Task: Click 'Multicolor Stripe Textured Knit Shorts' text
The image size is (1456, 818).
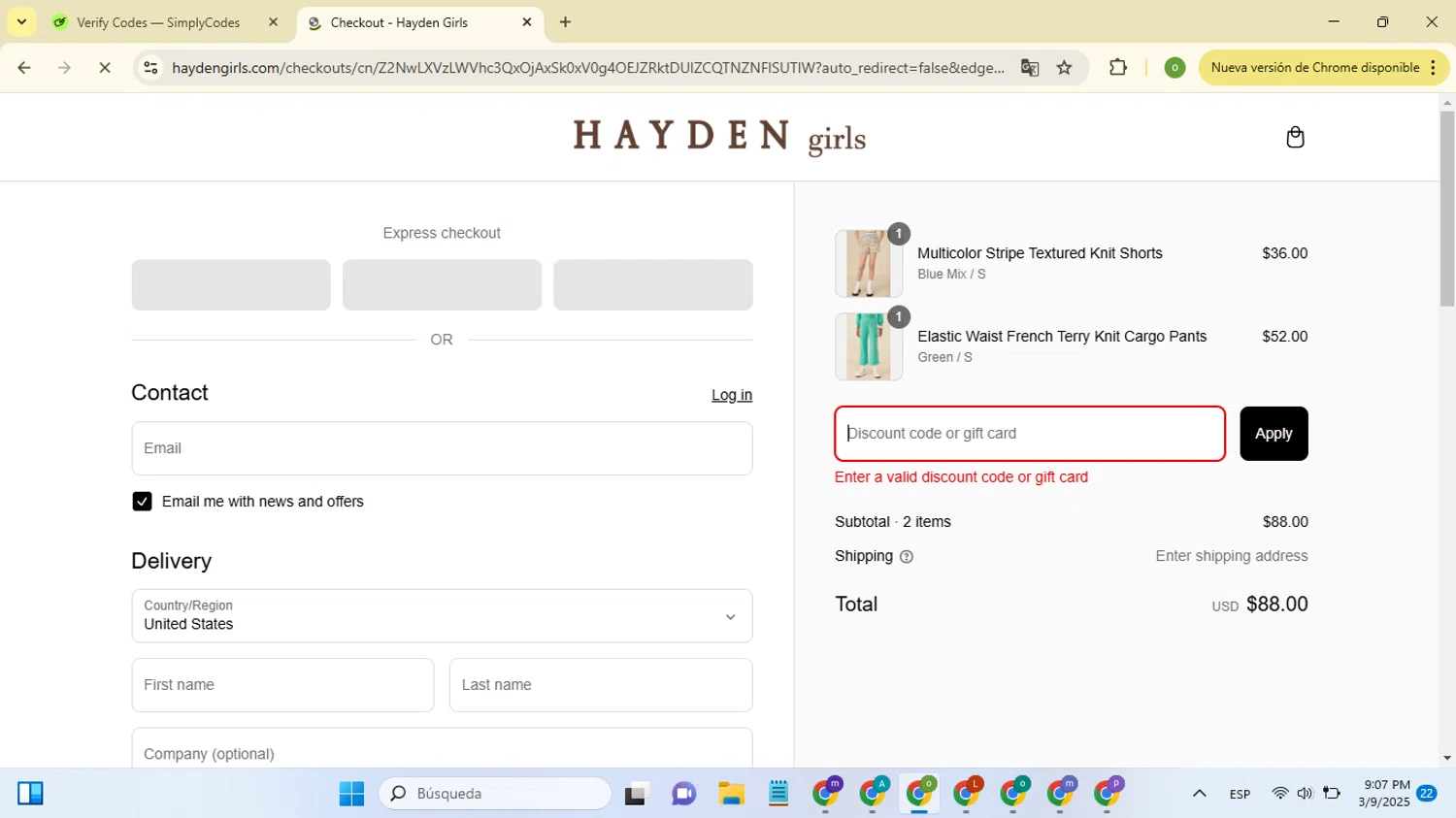Action: tap(1040, 253)
